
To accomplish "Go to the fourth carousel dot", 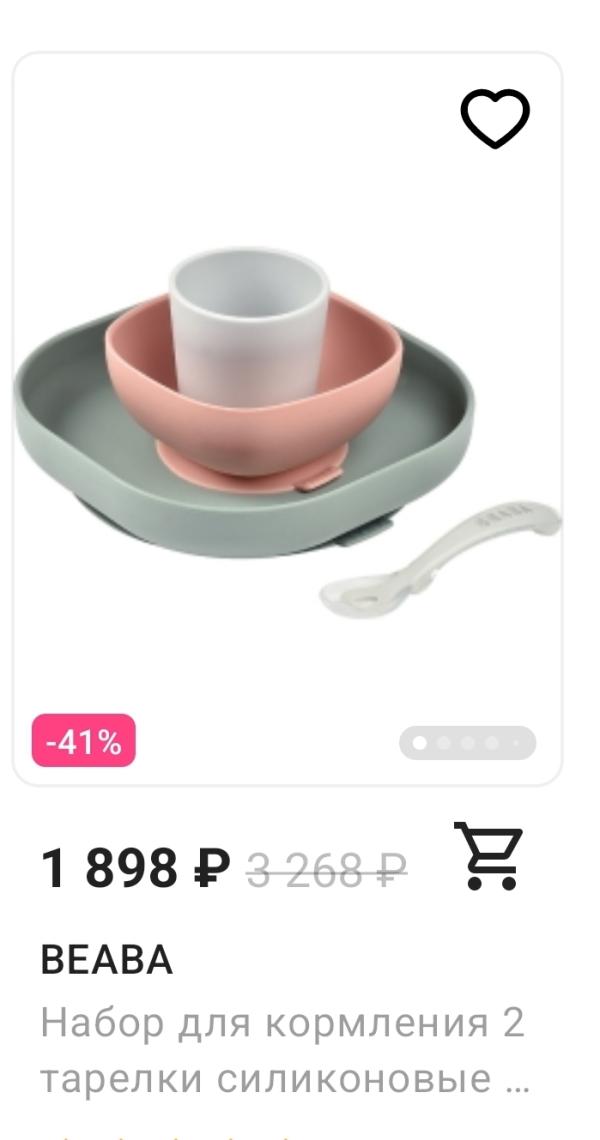I will 492,742.
